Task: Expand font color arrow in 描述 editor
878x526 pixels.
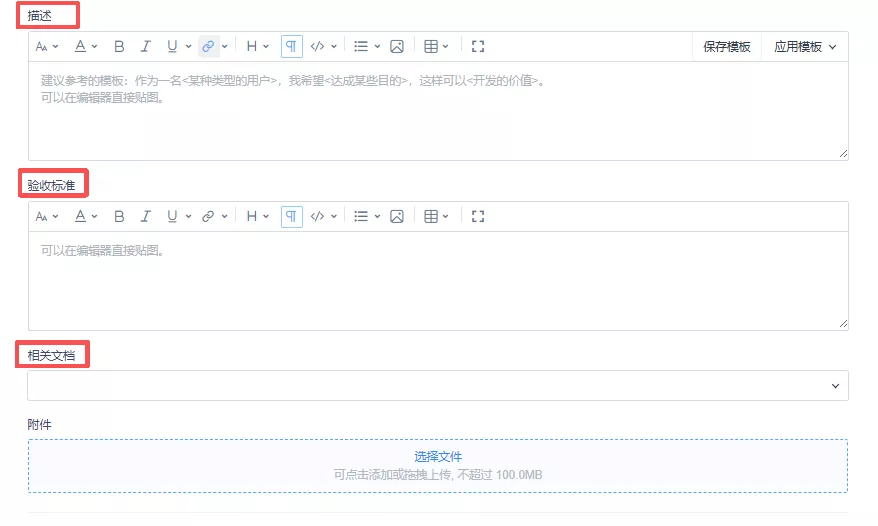Action: click(x=94, y=46)
